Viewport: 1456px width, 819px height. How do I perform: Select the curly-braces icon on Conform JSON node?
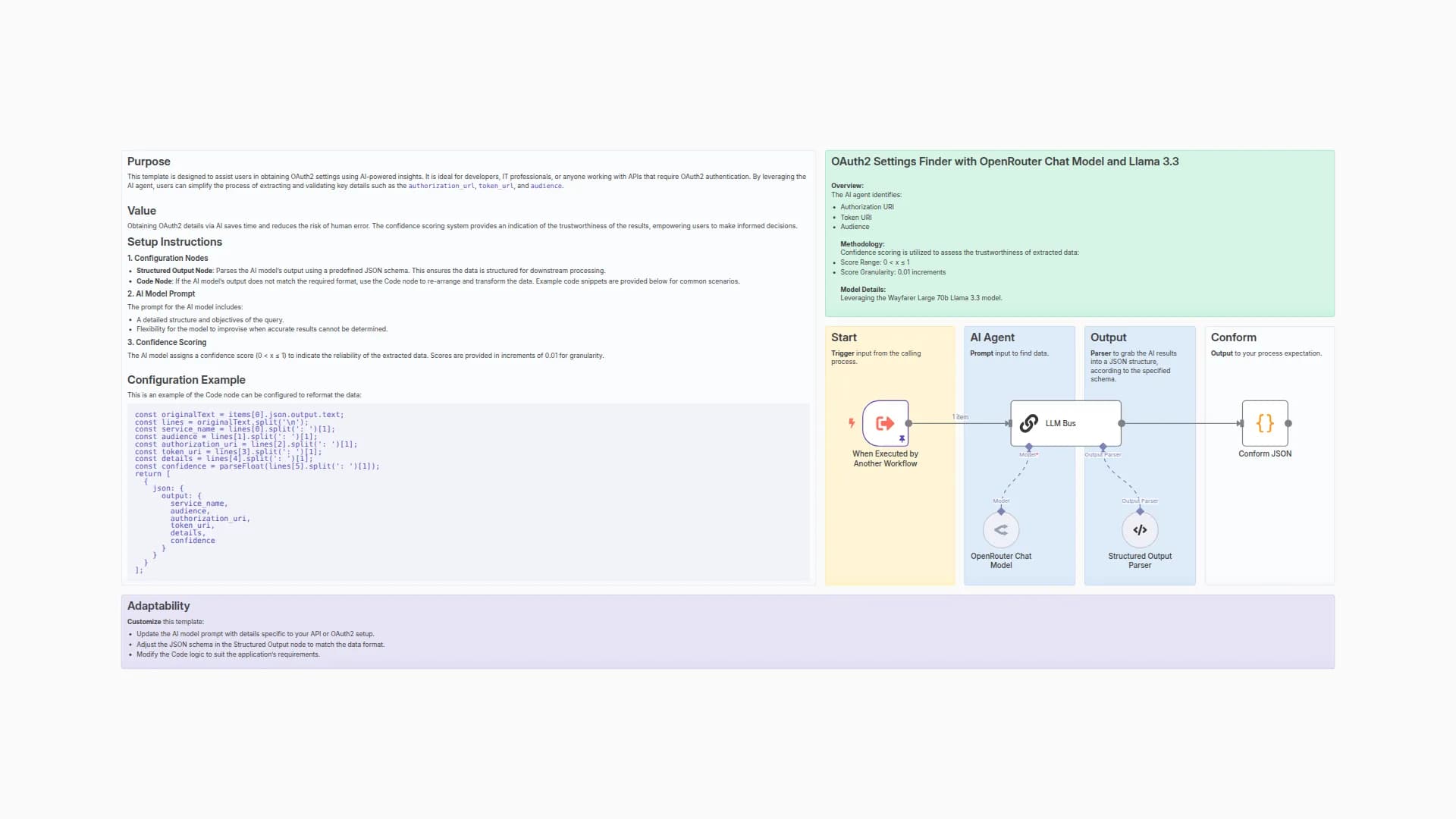pos(1265,425)
